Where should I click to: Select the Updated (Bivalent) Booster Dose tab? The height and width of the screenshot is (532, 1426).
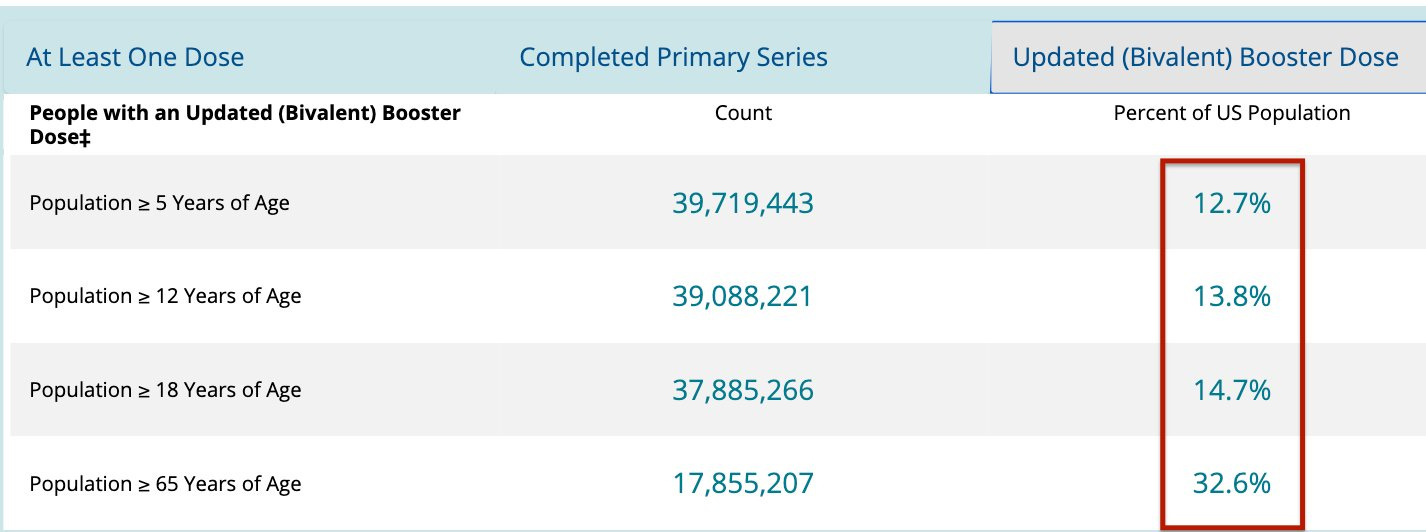pyautogui.click(x=1205, y=57)
